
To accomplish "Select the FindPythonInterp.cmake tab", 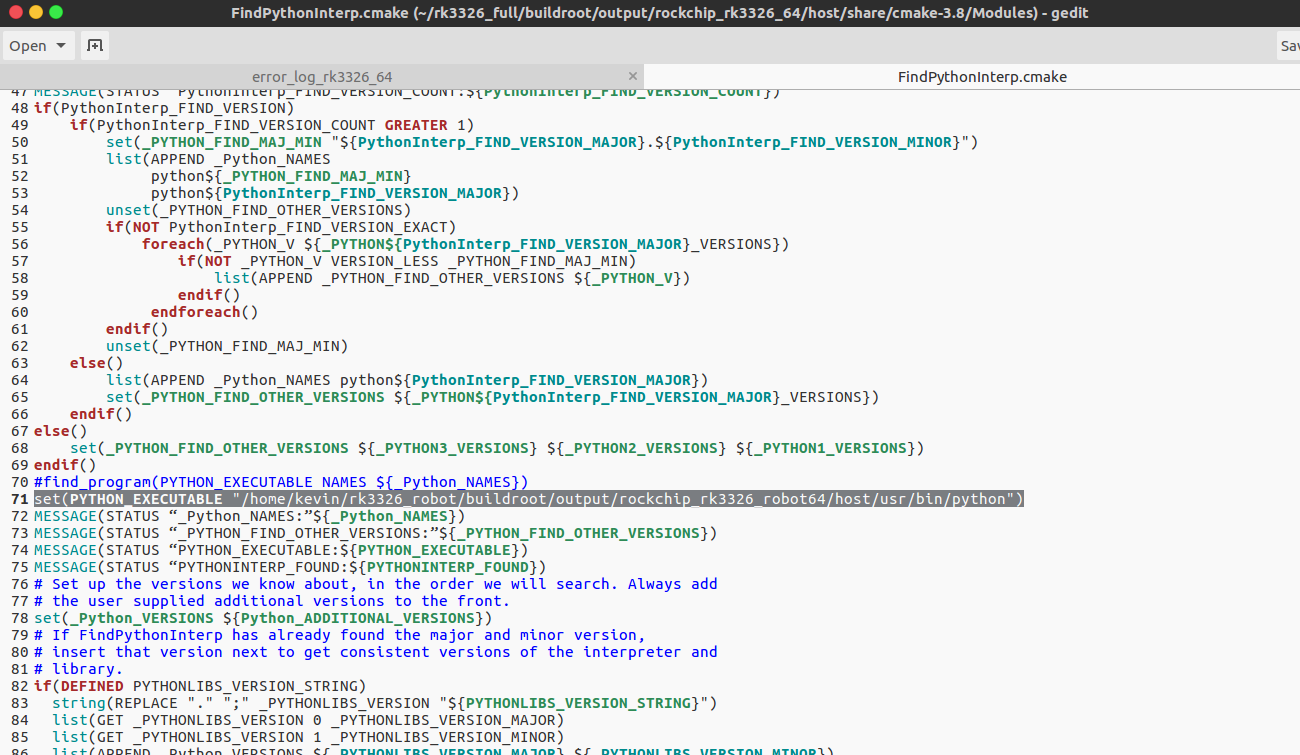I will (x=982, y=77).
